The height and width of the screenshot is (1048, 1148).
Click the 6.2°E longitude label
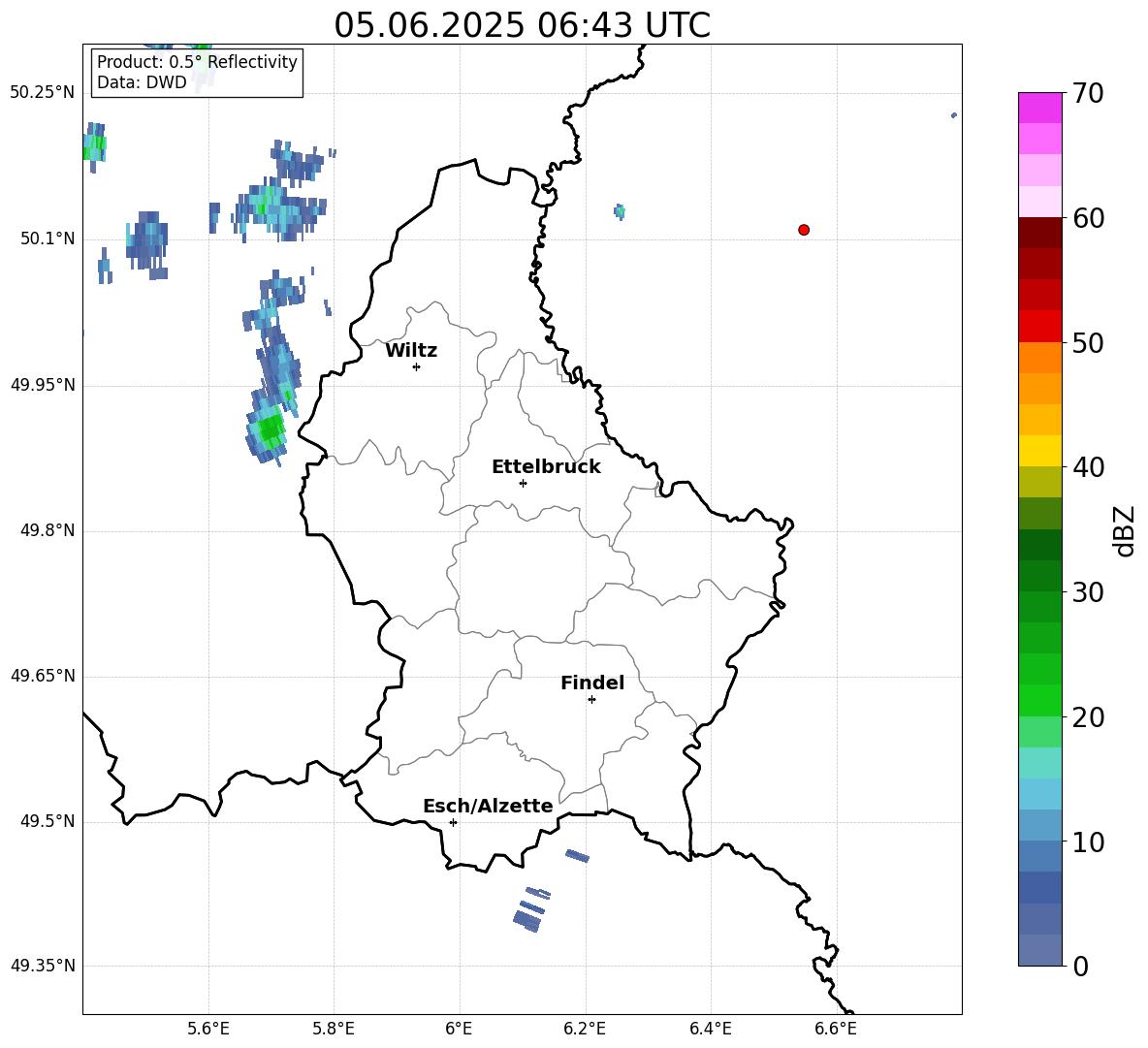(585, 1029)
